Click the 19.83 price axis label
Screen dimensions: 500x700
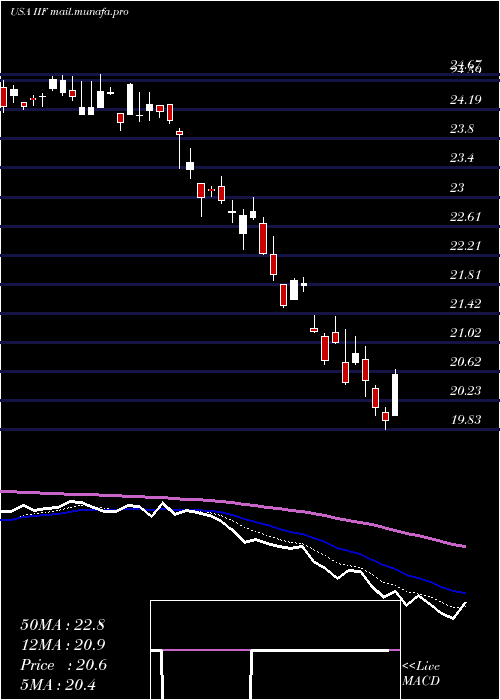pos(465,420)
